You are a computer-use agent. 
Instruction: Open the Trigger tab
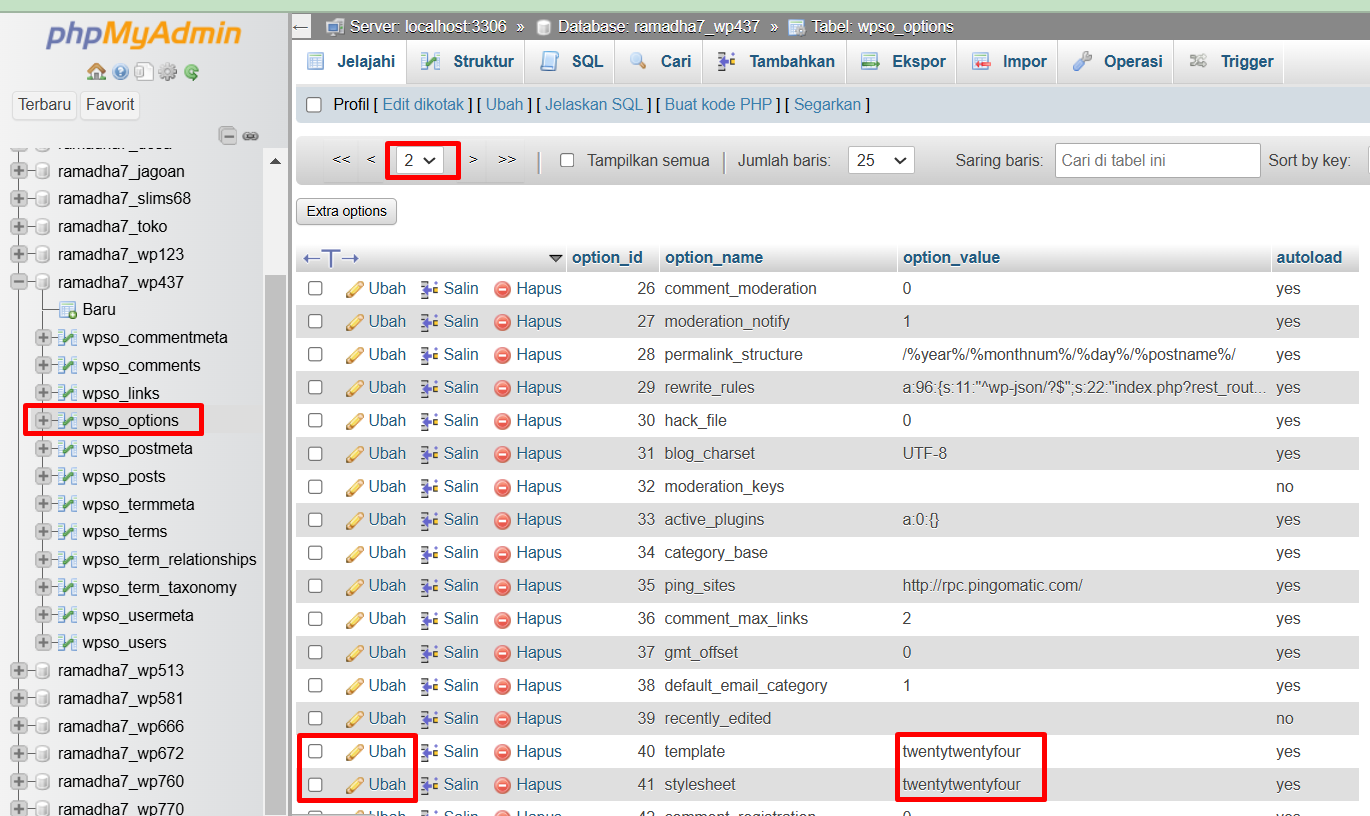(1231, 62)
